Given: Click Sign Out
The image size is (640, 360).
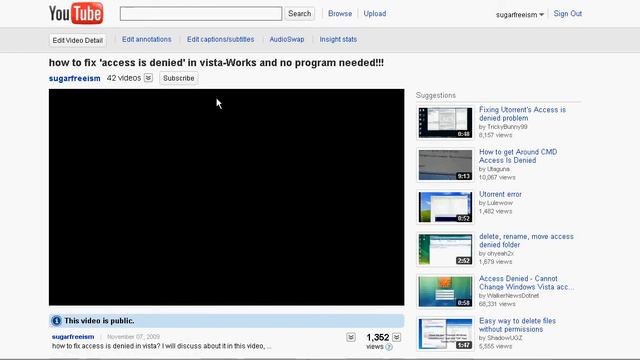Looking at the screenshot, I should [568, 13].
